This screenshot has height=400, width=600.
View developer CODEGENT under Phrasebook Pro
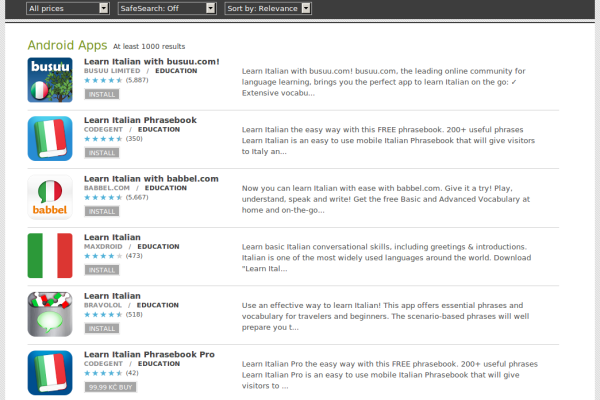coord(103,364)
